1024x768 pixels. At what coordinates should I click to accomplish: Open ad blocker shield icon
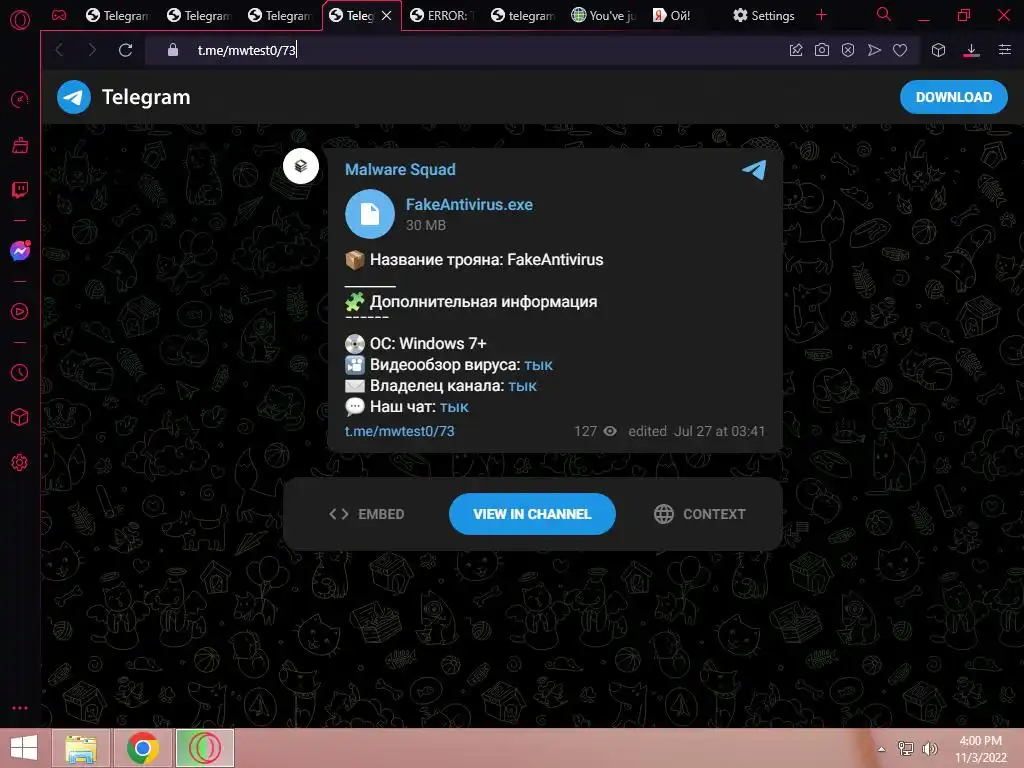click(x=848, y=50)
